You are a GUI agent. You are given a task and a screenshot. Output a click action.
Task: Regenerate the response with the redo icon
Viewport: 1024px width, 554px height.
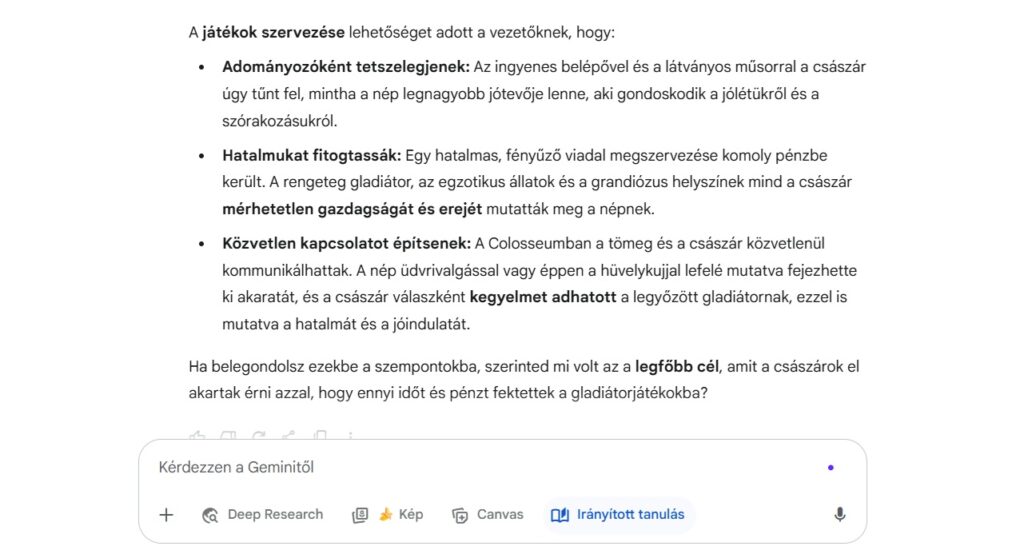[x=259, y=436]
